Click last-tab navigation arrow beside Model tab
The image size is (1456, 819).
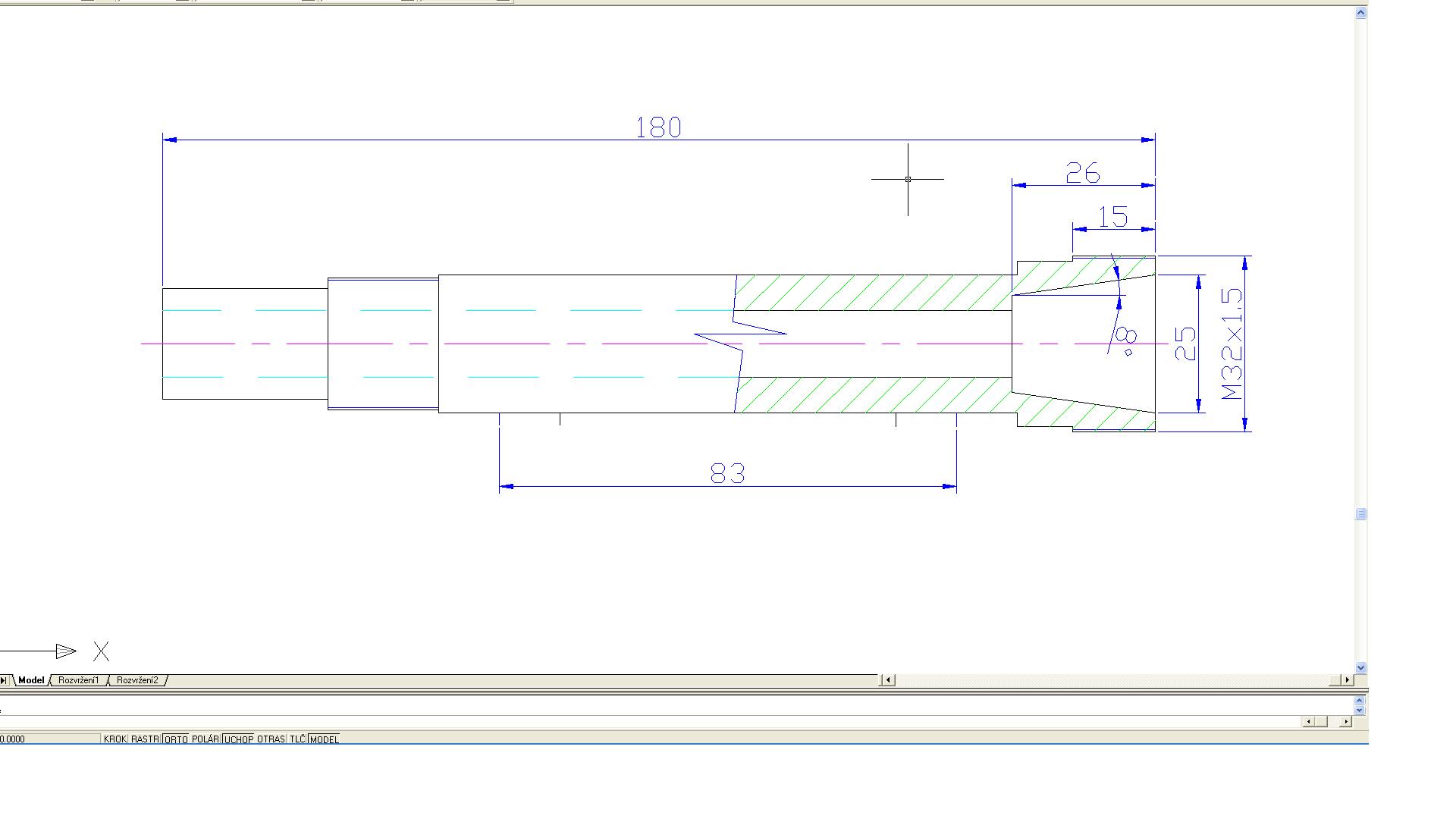(4, 680)
